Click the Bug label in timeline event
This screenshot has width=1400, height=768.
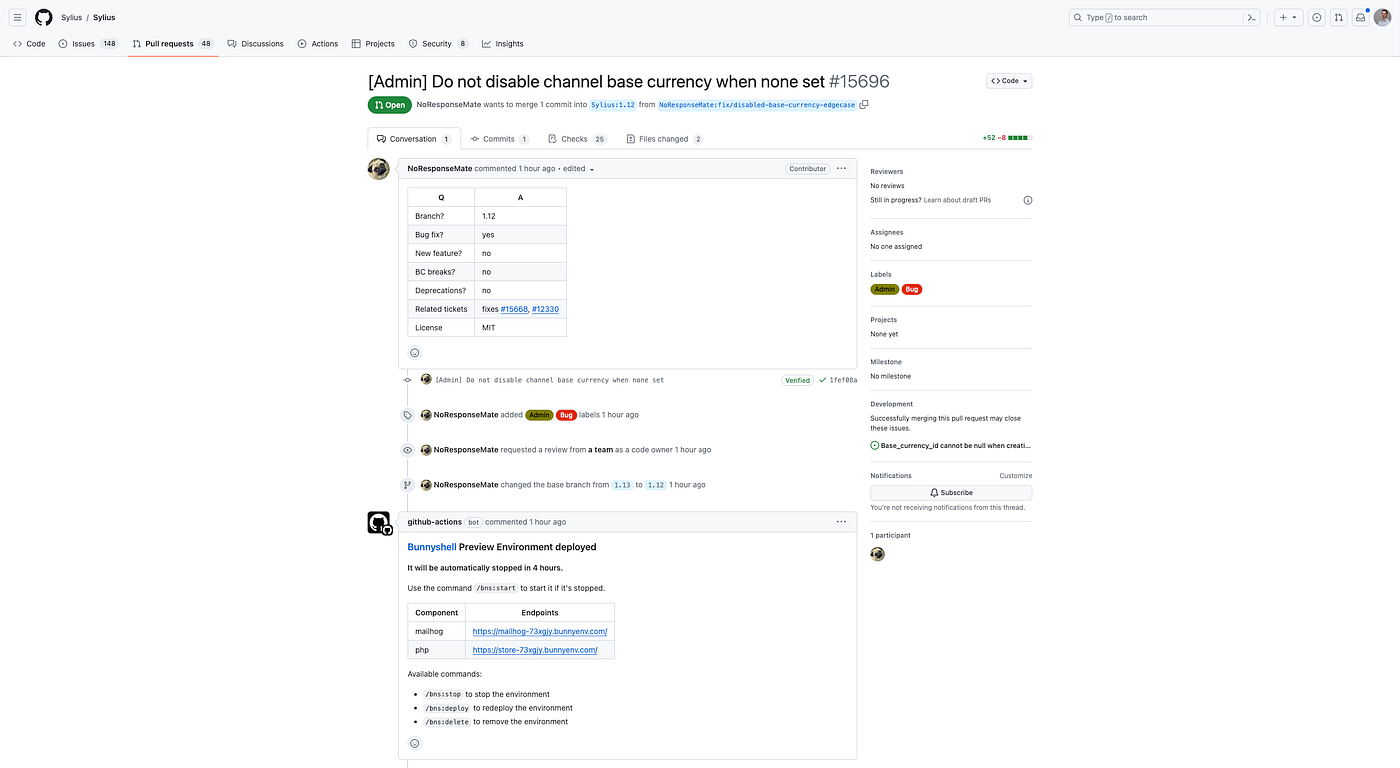(566, 415)
